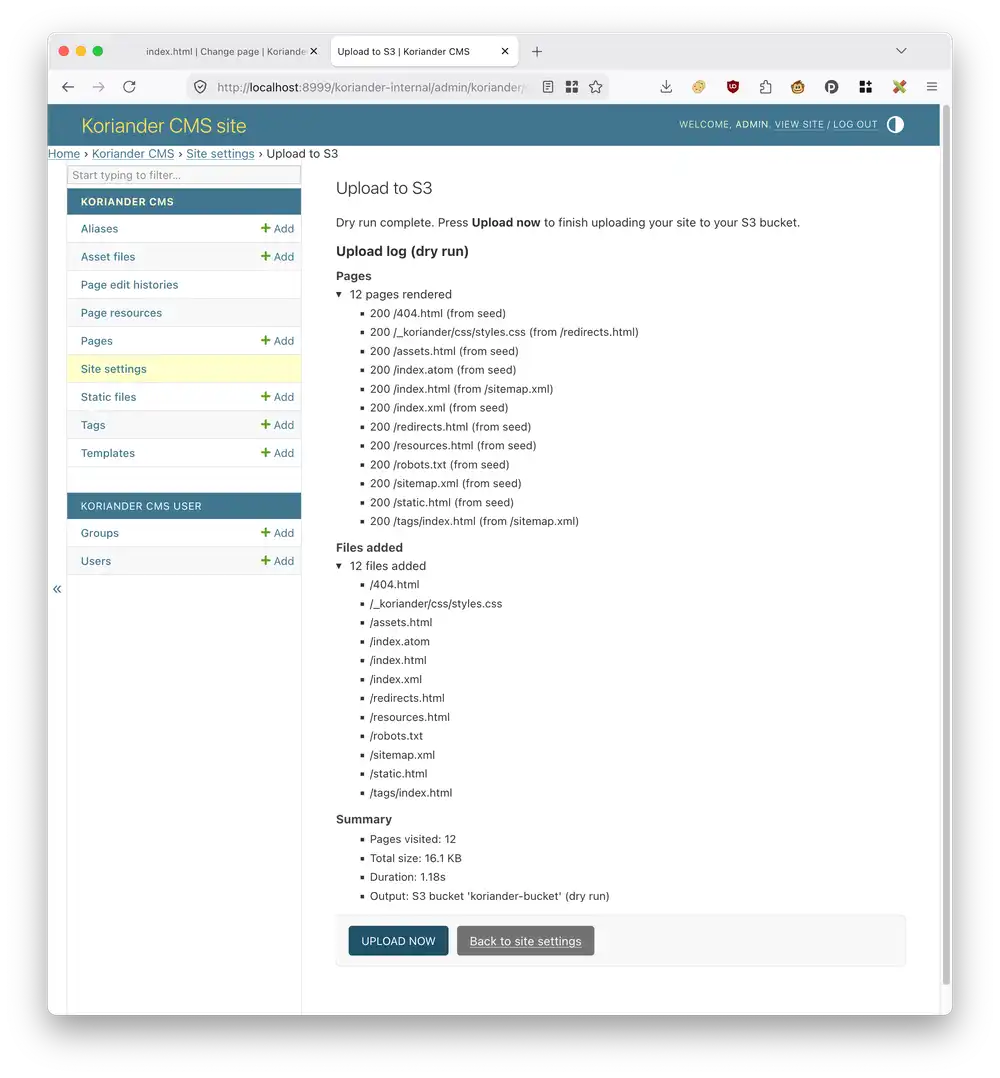Open Page resources in the sidebar
The width and height of the screenshot is (1000, 1078).
pos(121,313)
